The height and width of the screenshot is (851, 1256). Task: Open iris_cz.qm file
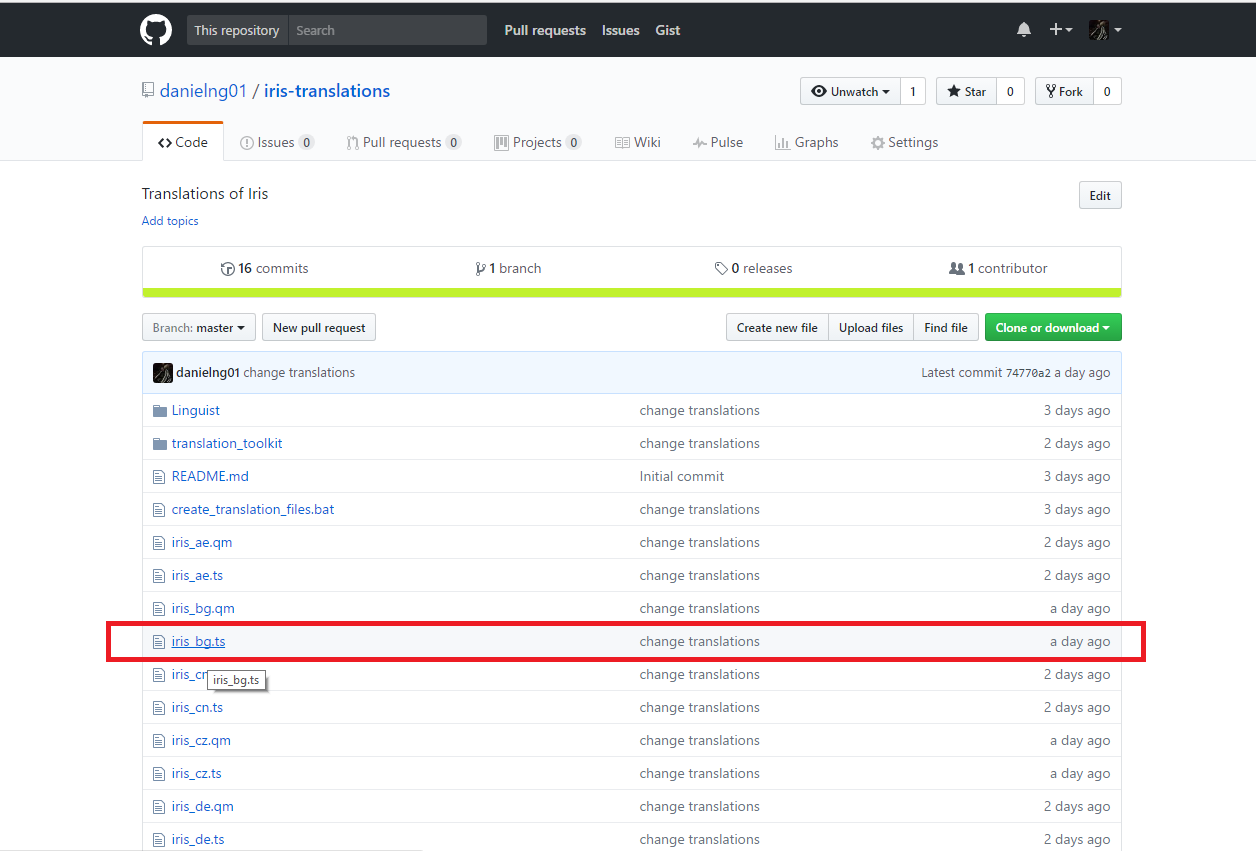coord(201,740)
